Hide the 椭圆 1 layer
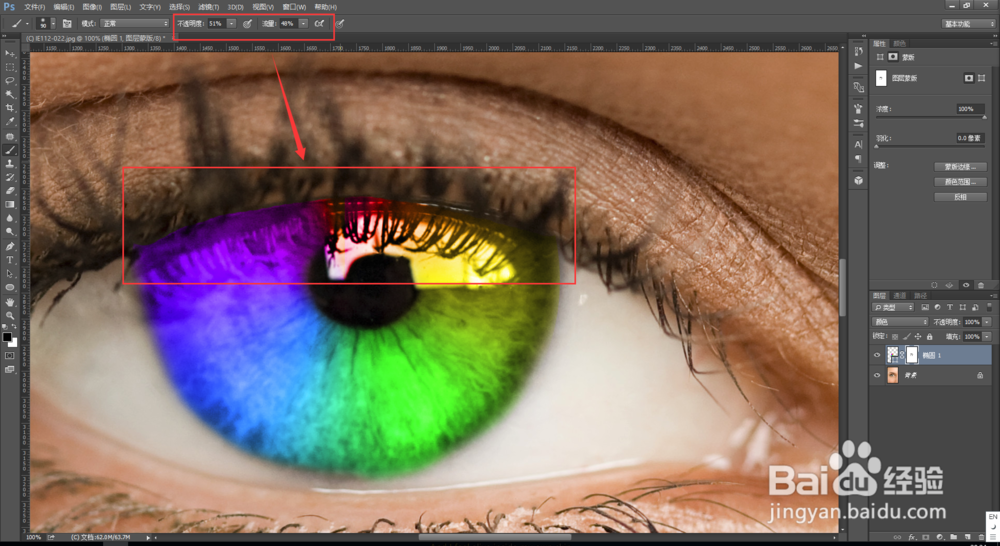Image resolution: width=1000 pixels, height=546 pixels. pyautogui.click(x=877, y=355)
